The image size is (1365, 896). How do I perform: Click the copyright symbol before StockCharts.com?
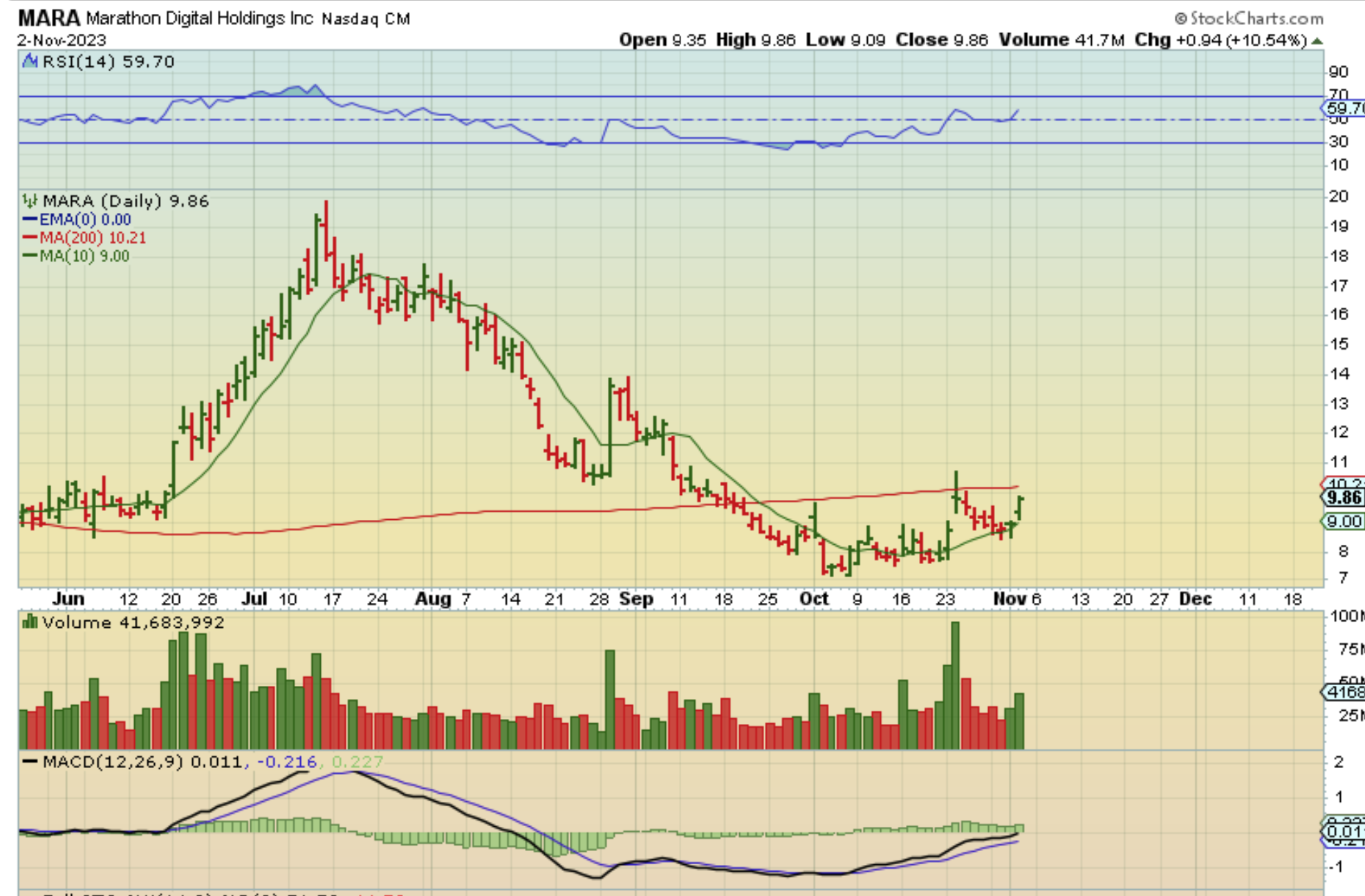point(1180,19)
